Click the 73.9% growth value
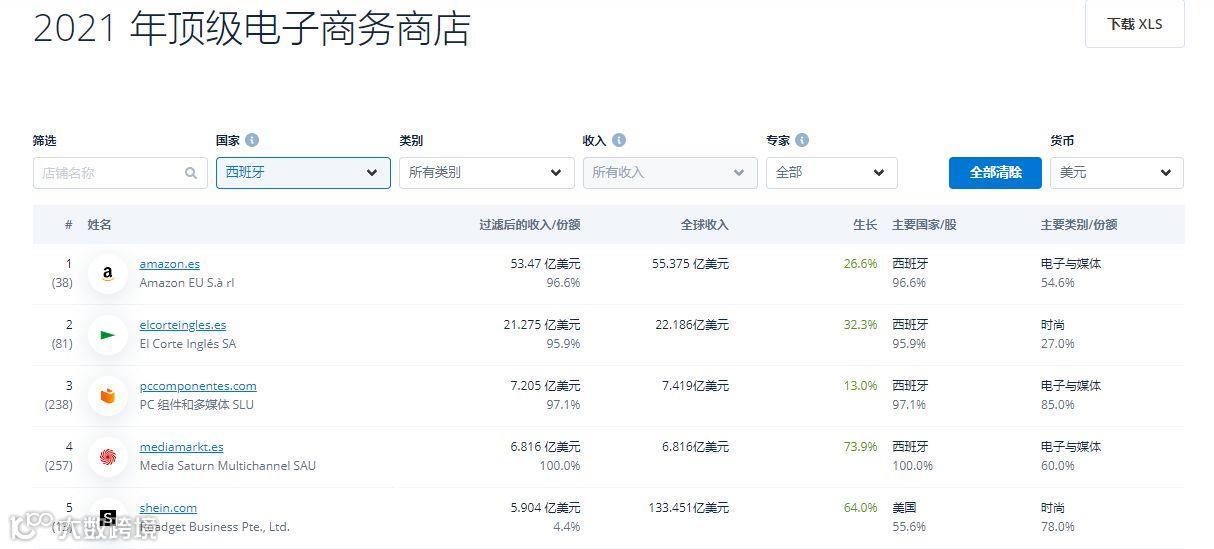1214x549 pixels. pyautogui.click(x=860, y=447)
